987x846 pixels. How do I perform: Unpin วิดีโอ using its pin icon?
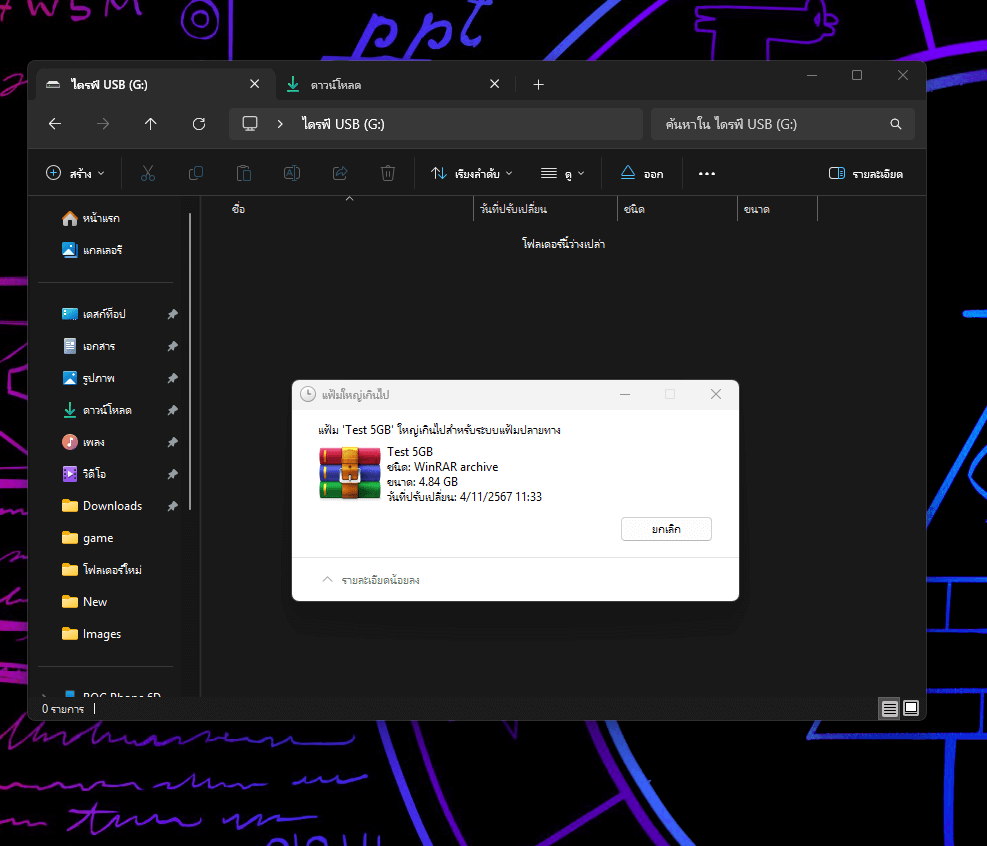[172, 474]
